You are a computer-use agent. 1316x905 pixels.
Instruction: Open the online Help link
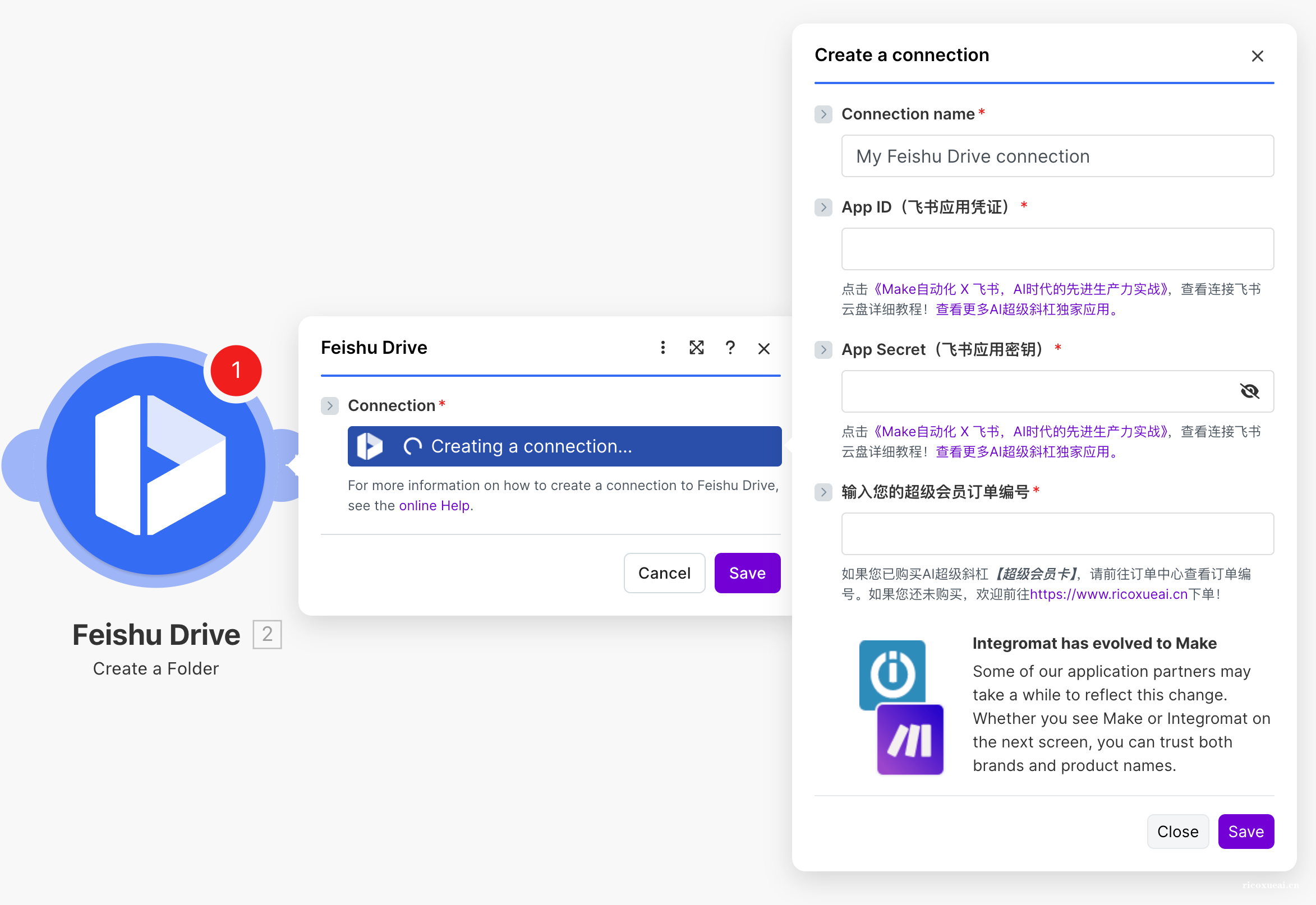(x=434, y=506)
